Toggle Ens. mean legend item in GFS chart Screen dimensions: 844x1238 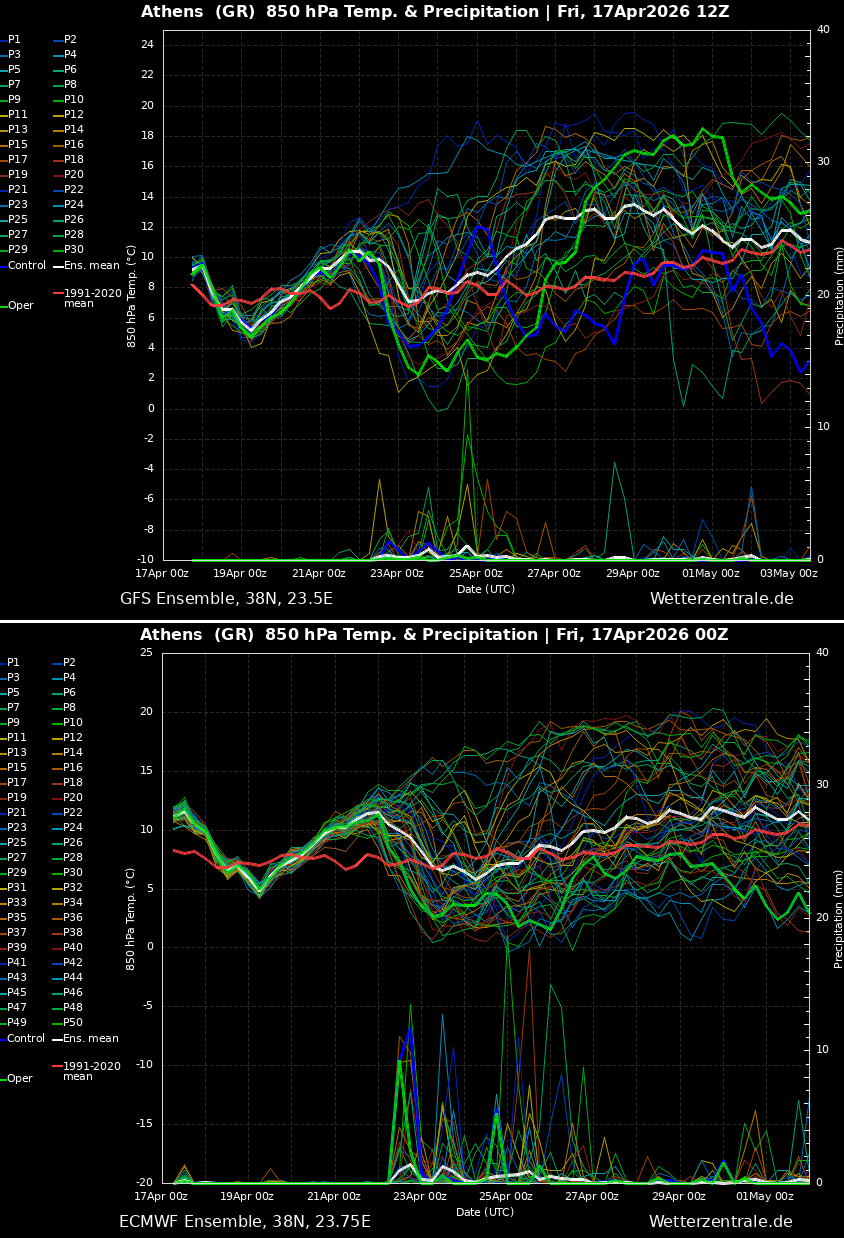[x=90, y=266]
